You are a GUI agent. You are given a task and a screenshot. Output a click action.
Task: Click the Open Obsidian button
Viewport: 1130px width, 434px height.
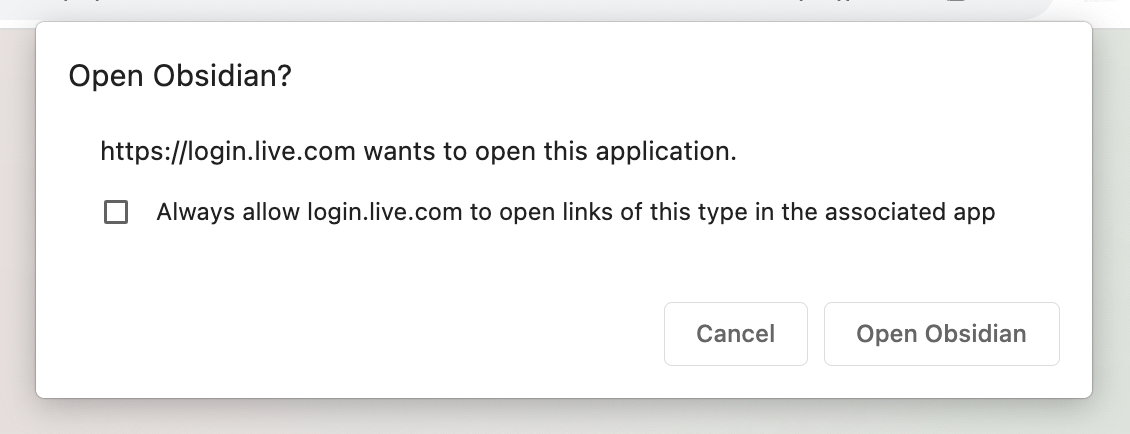(x=941, y=334)
